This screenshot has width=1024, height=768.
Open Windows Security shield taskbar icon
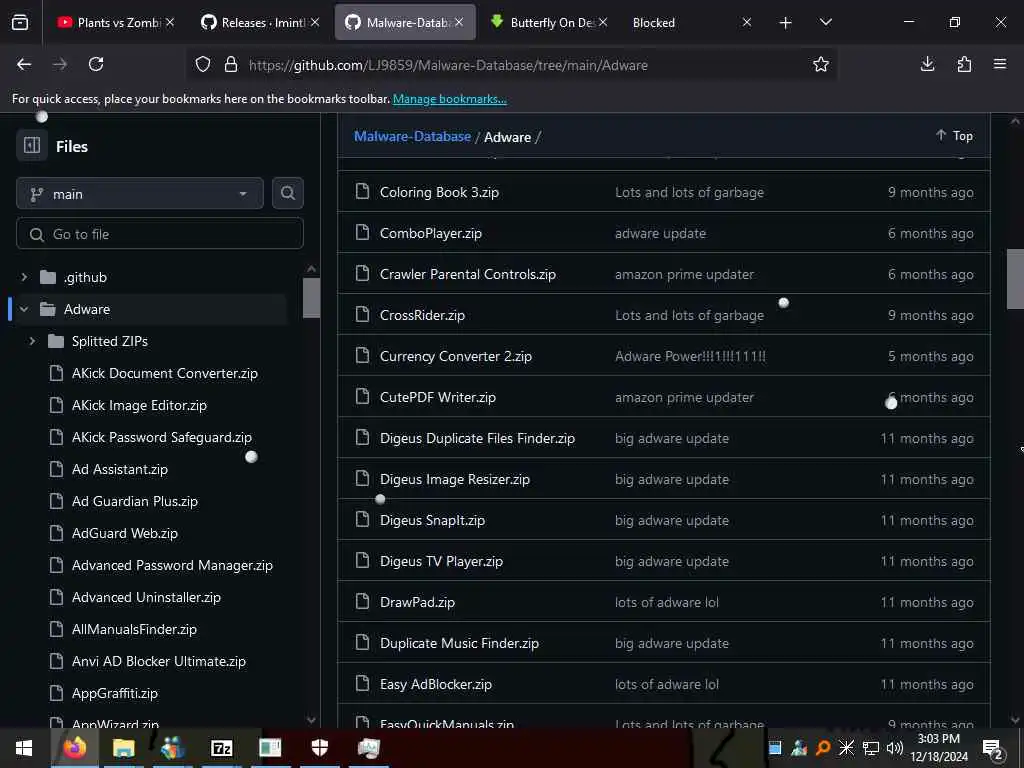[319, 748]
